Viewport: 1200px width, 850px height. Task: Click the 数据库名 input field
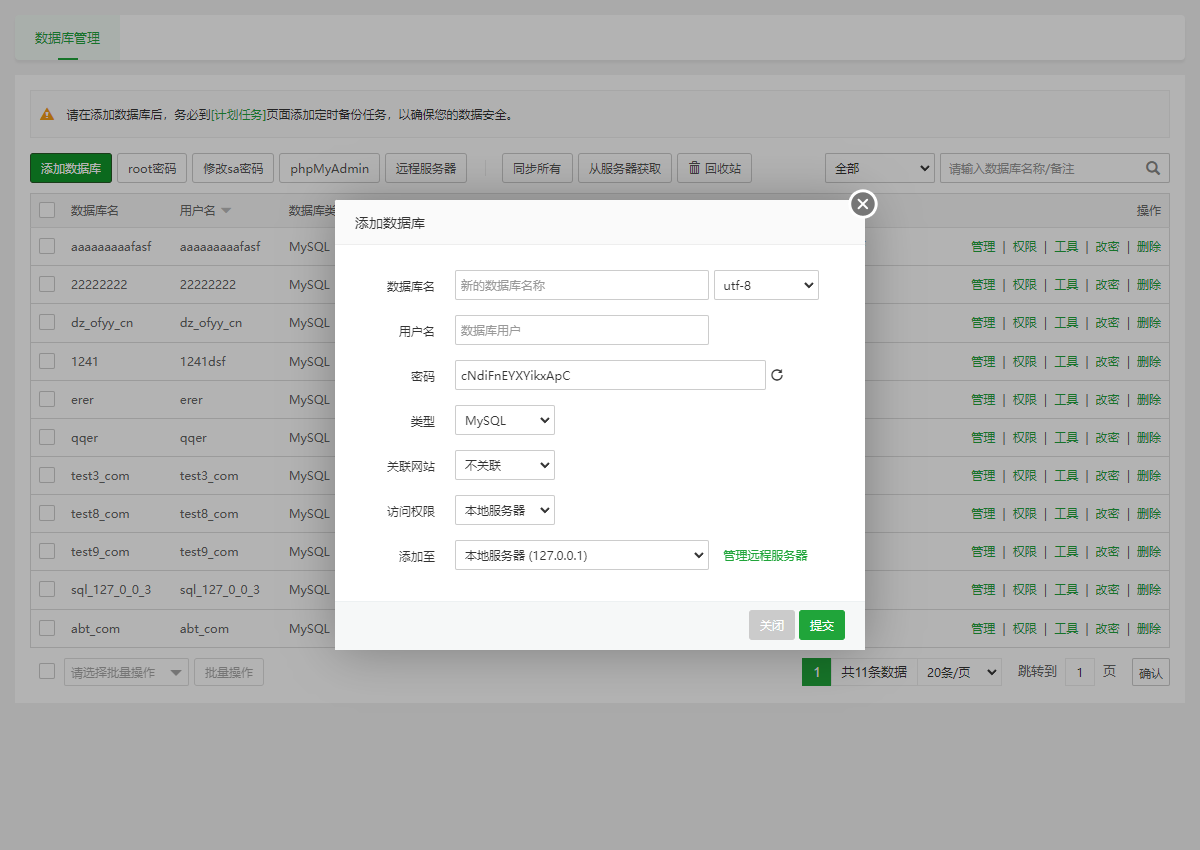[581, 285]
